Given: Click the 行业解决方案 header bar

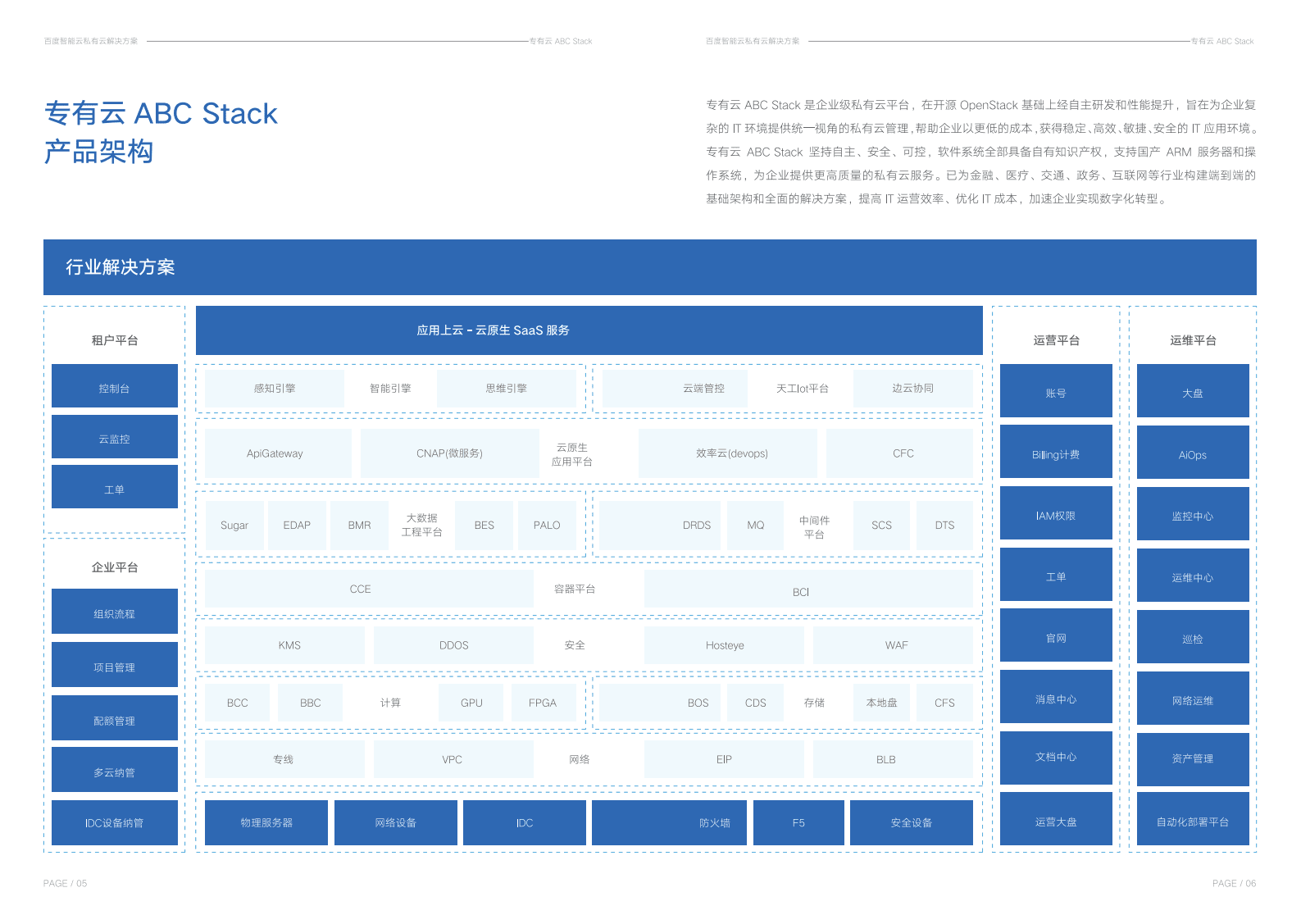Looking at the screenshot, I should [x=650, y=267].
